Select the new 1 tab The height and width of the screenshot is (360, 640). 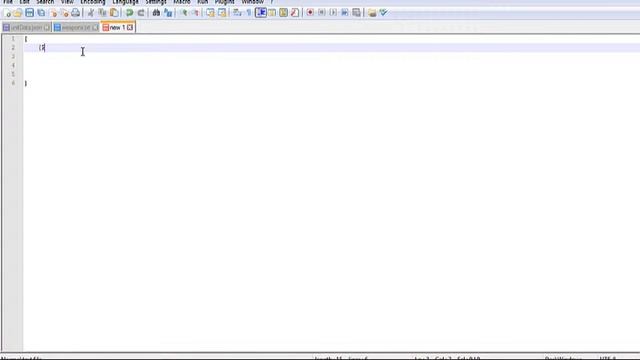117,28
